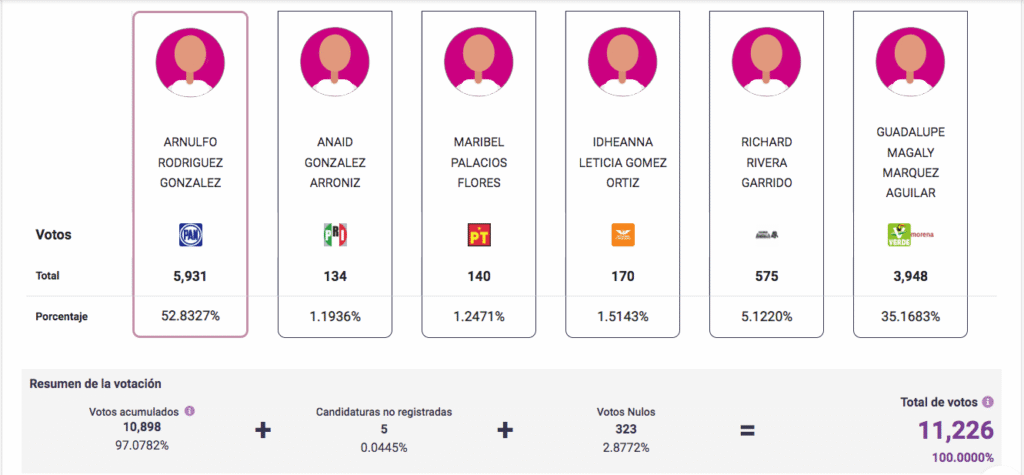
Task: Click Arnulfo's 52.8327% percentage value
Action: [190, 316]
